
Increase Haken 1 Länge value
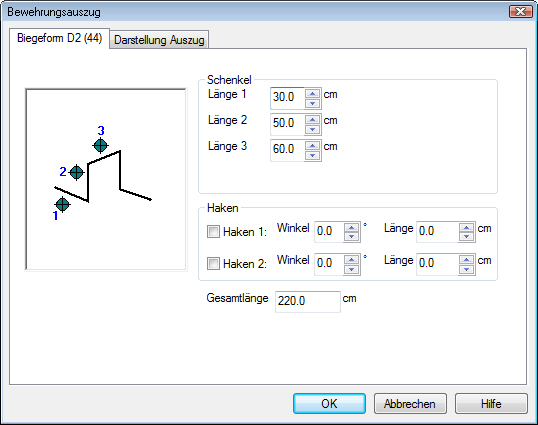tap(467, 228)
